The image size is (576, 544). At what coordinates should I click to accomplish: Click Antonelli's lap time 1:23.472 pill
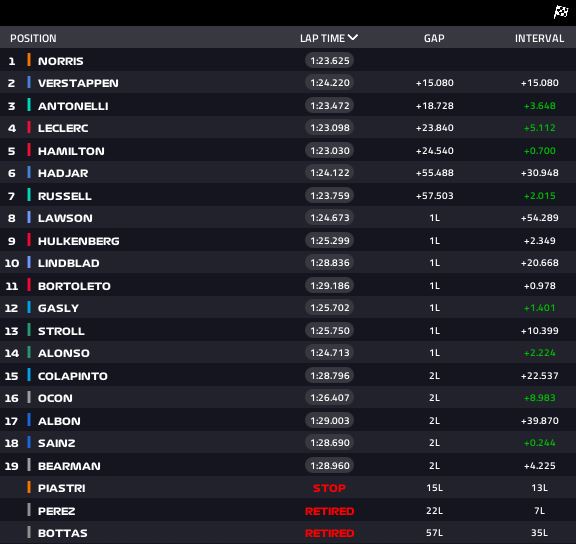pos(330,106)
